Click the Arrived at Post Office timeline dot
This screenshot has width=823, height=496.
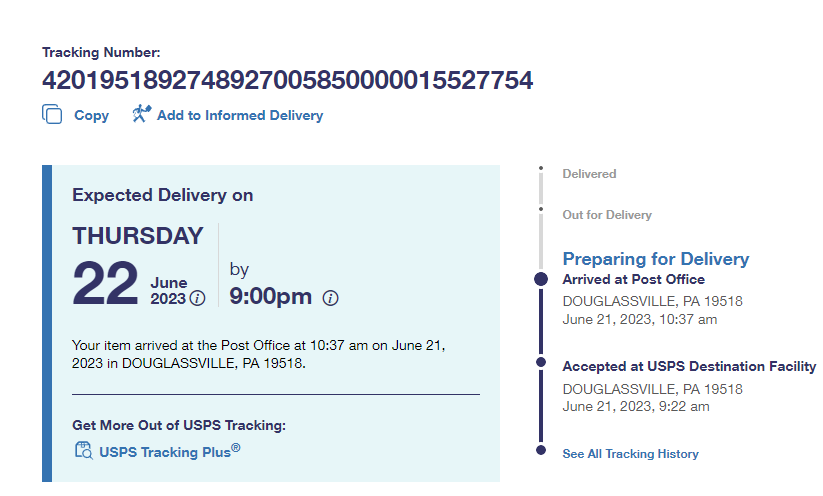point(541,279)
